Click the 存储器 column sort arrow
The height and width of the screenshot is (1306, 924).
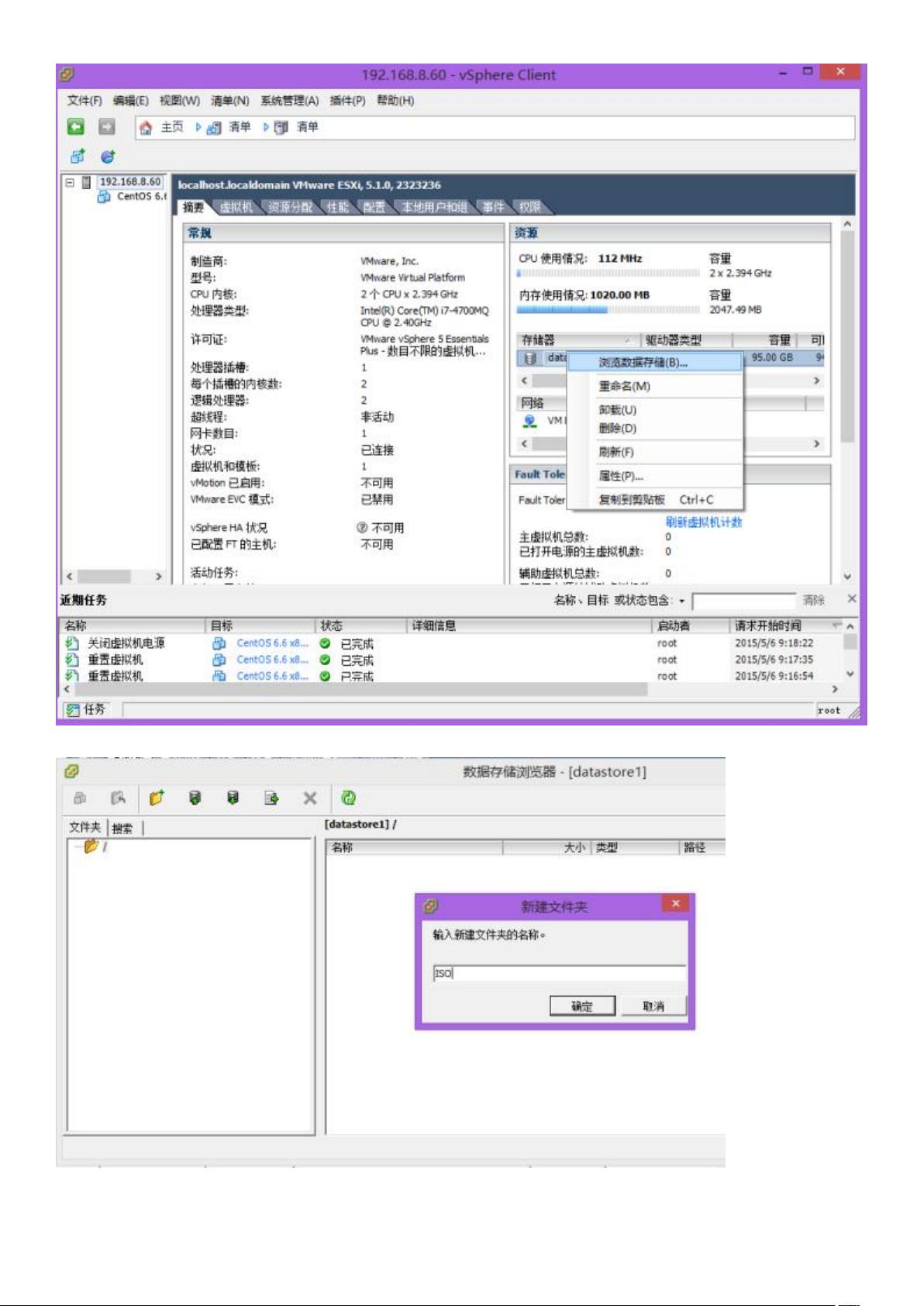[628, 340]
